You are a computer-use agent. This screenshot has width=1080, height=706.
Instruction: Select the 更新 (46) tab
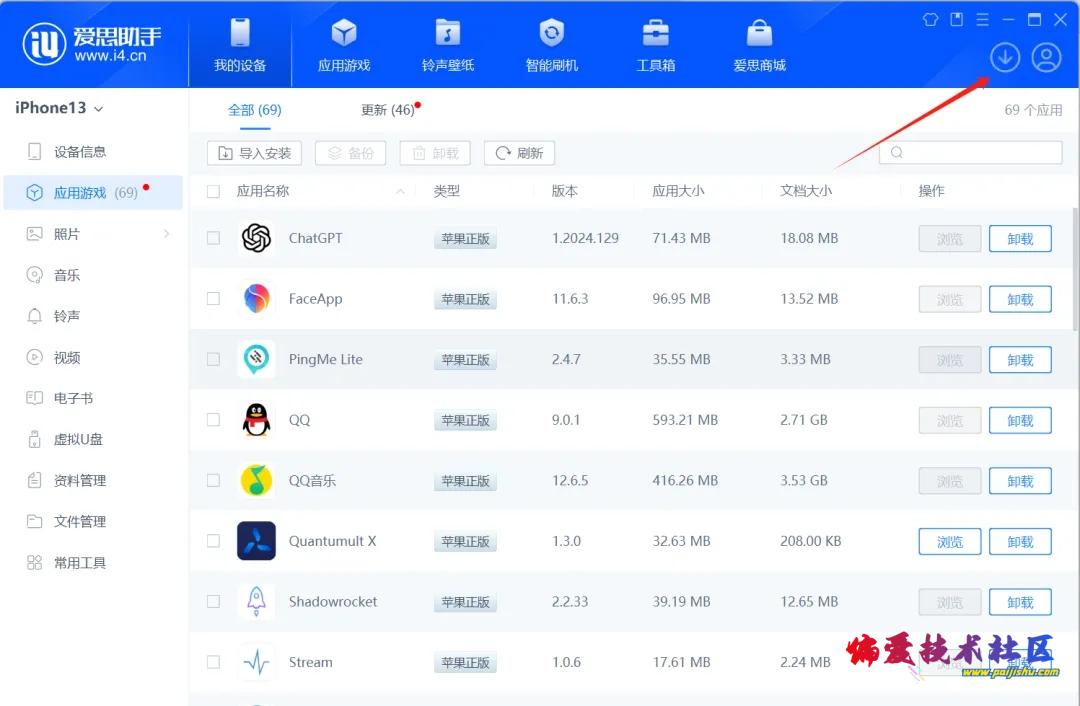[388, 110]
